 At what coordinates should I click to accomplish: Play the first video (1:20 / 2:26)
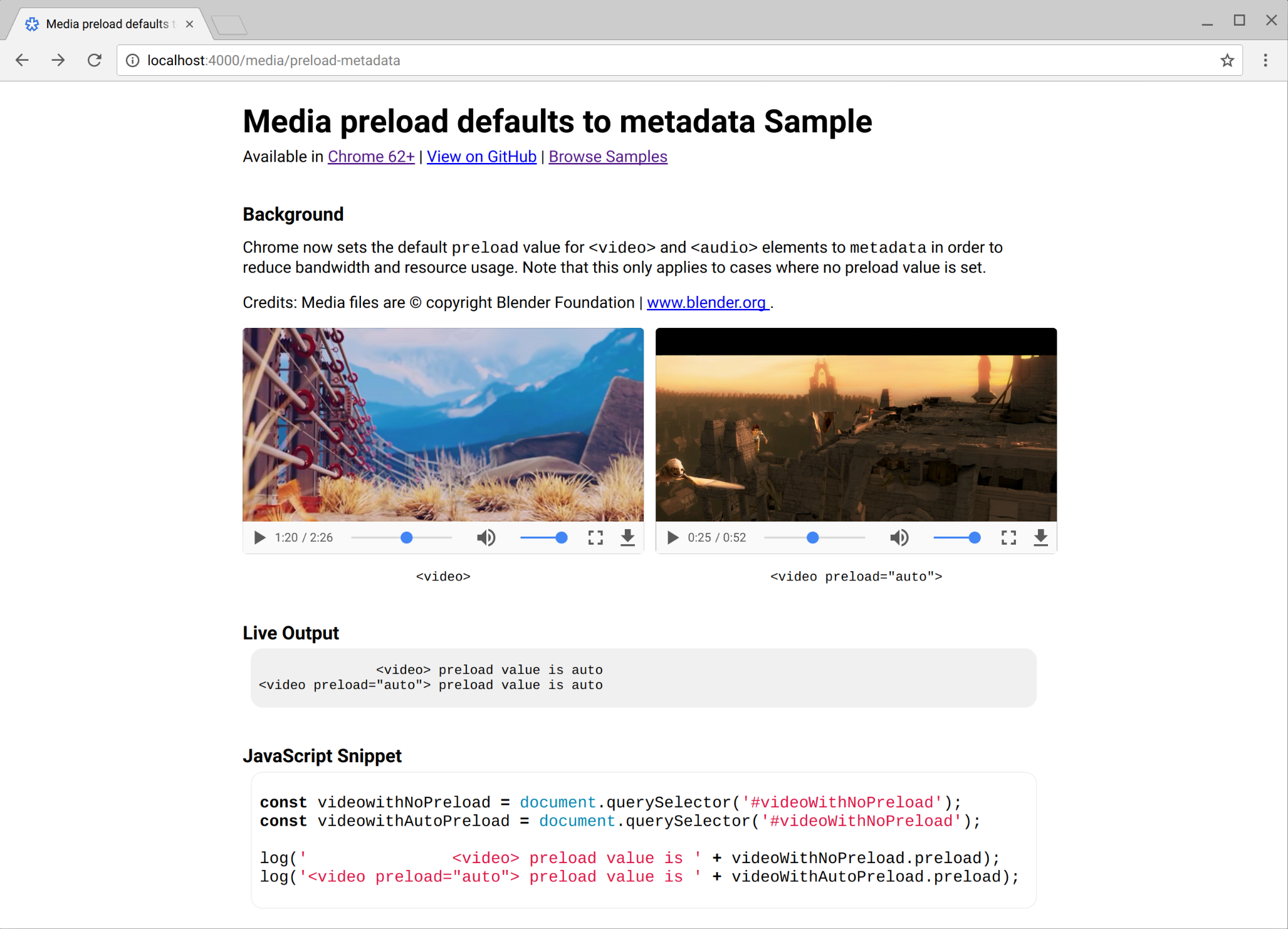pos(259,537)
